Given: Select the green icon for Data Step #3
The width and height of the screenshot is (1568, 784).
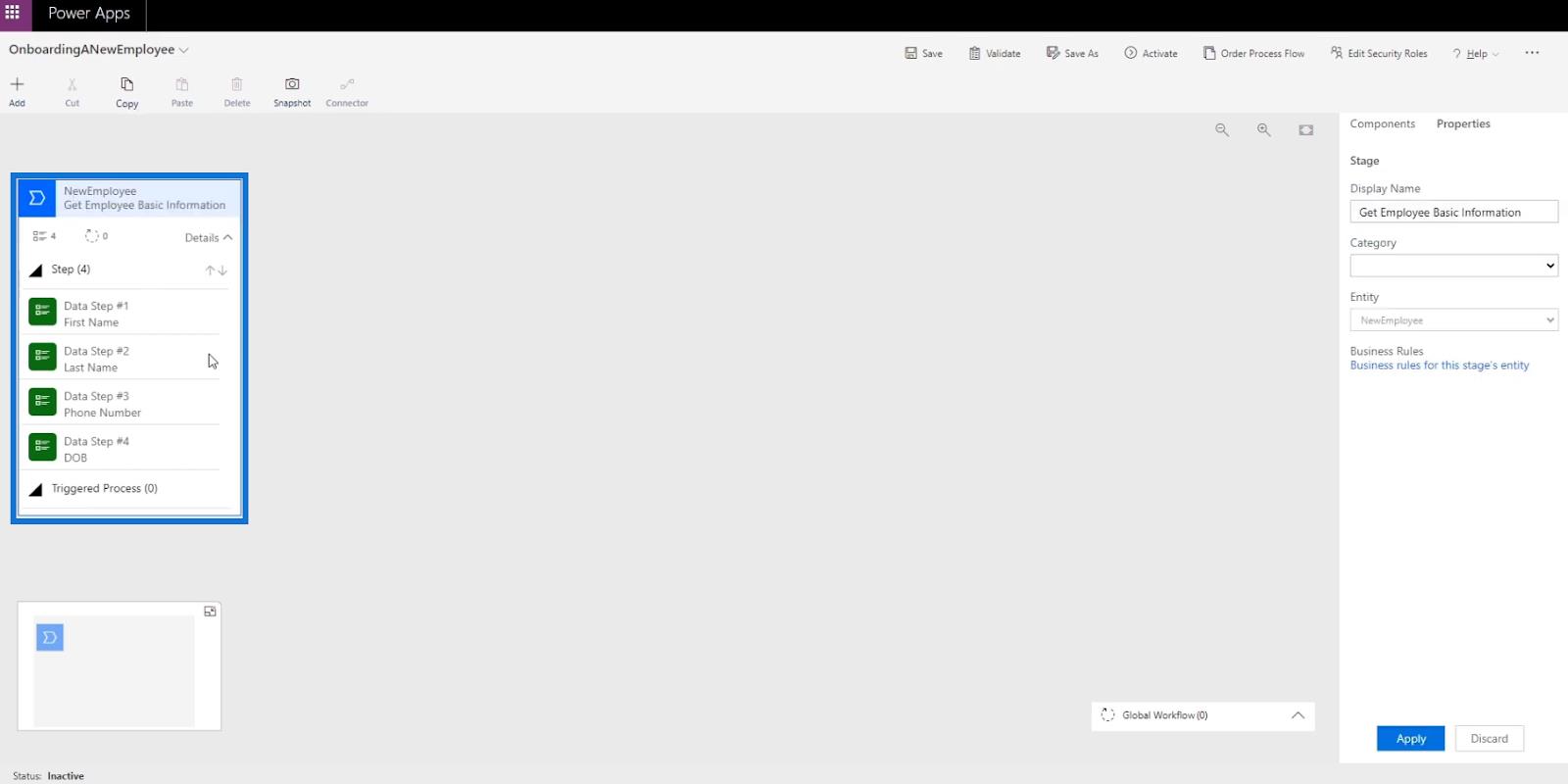Looking at the screenshot, I should point(42,402).
